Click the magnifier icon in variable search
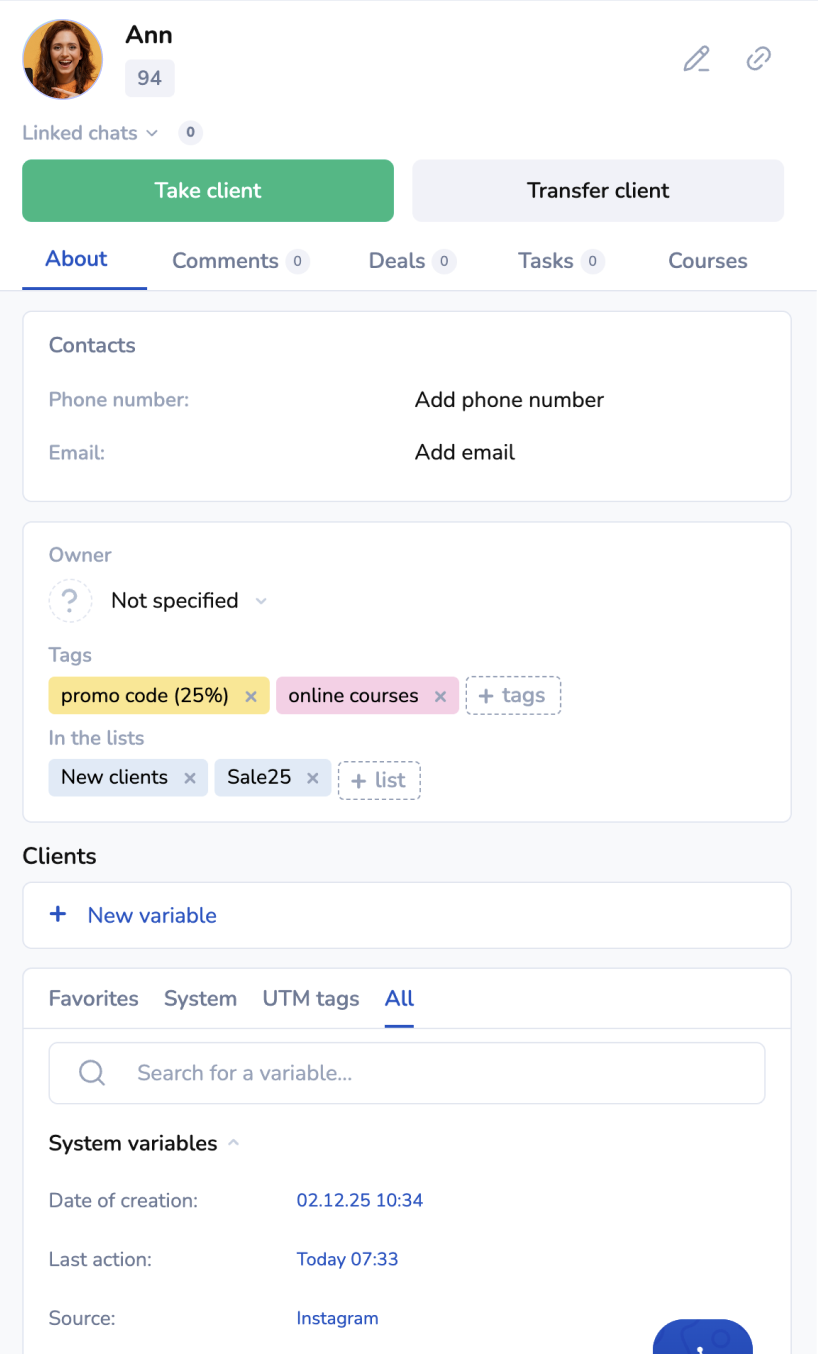 (x=92, y=1073)
